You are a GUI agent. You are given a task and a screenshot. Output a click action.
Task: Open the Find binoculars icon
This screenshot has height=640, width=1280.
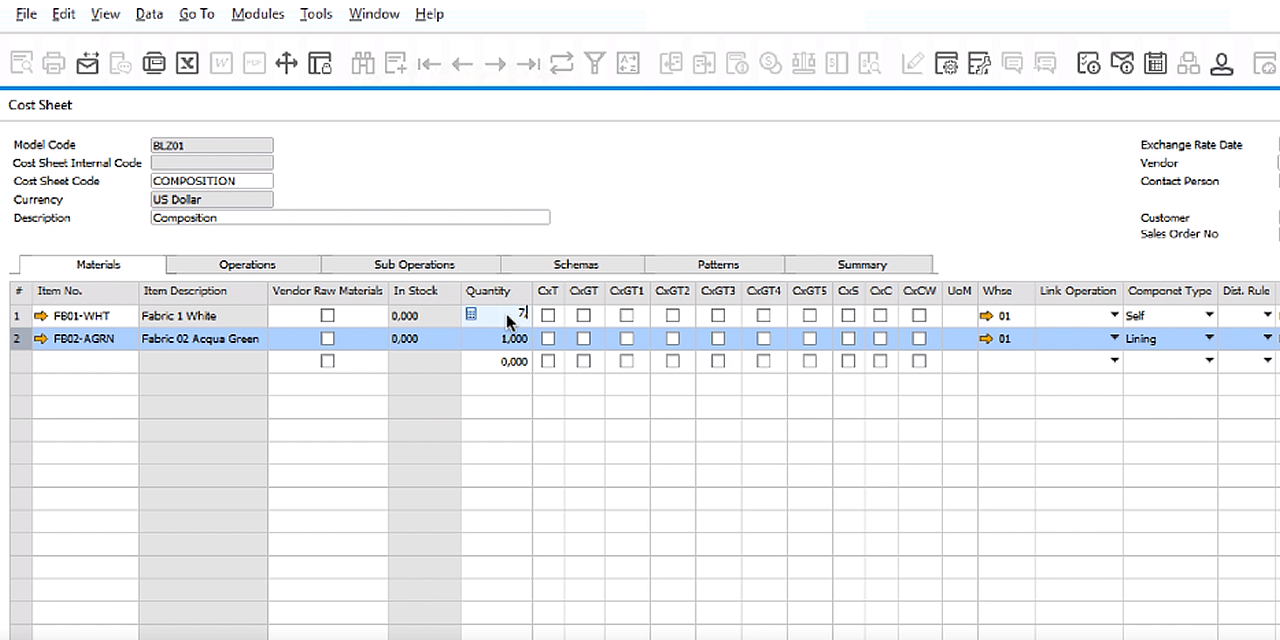[362, 64]
